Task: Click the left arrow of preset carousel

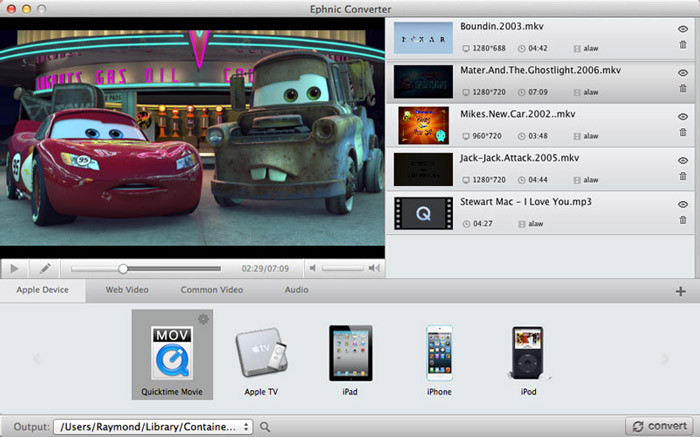Action: coord(37,358)
